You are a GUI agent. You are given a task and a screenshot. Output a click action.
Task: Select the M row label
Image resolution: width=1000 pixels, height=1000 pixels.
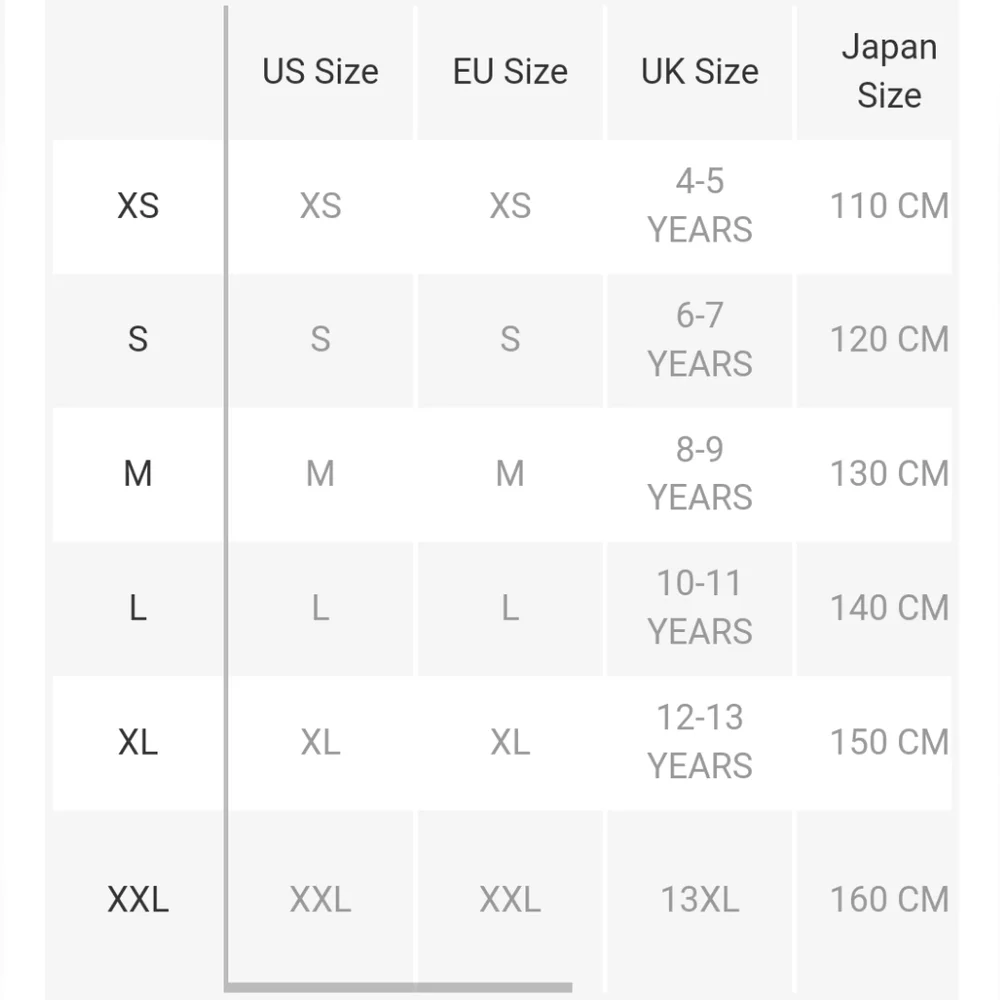138,474
